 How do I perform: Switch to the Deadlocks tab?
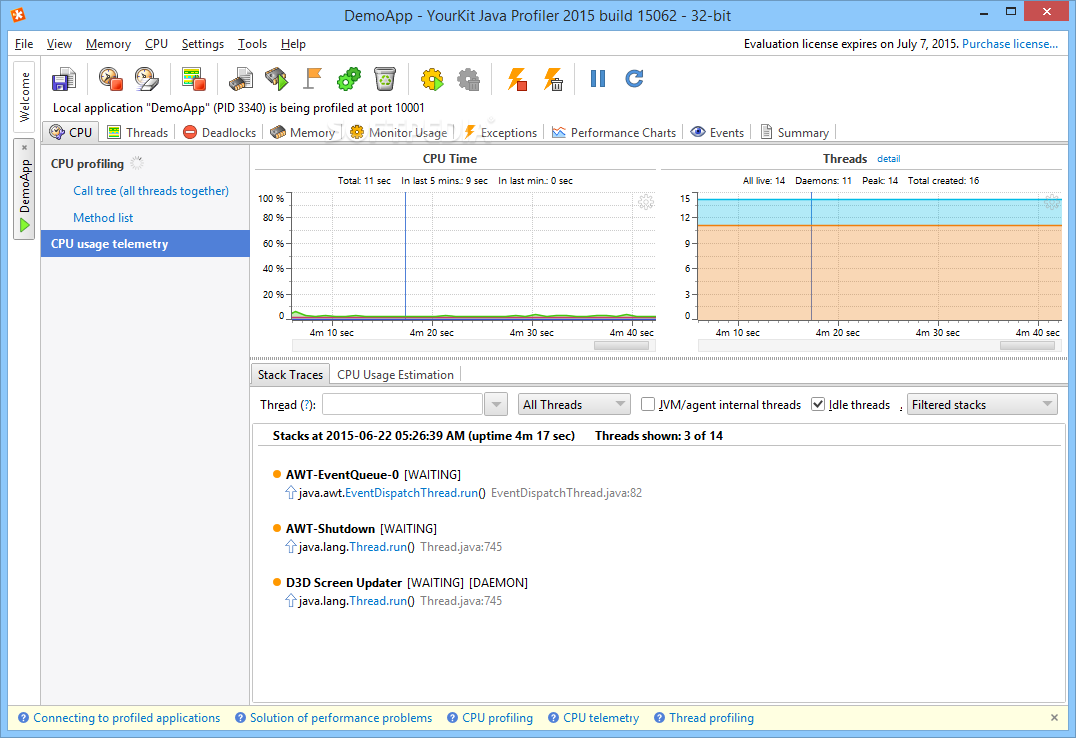(x=220, y=132)
